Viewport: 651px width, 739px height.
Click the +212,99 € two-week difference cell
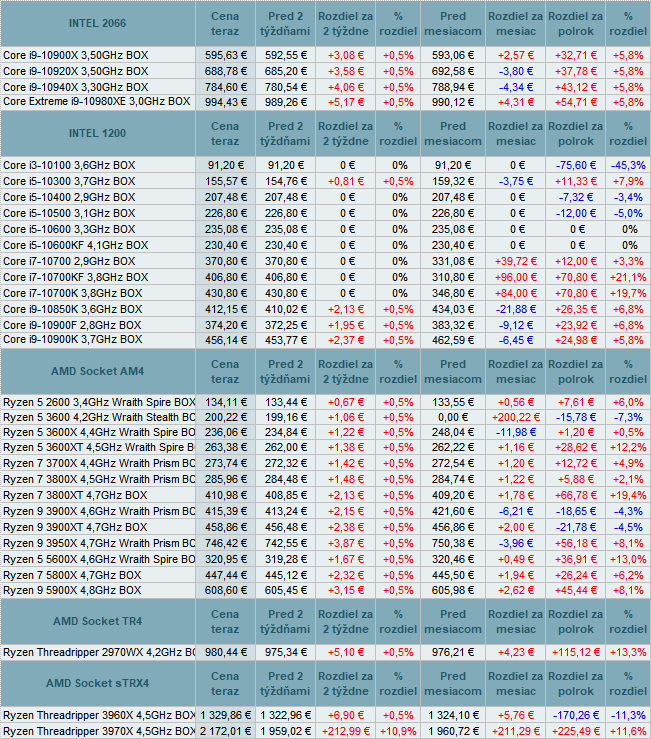pos(346,731)
